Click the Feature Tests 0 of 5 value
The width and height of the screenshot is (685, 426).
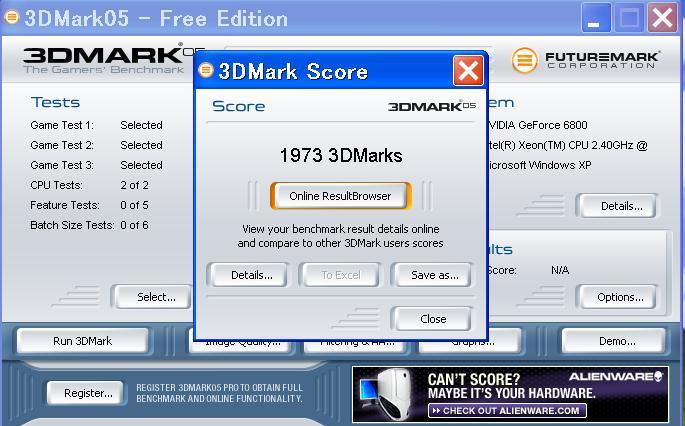[134, 205]
